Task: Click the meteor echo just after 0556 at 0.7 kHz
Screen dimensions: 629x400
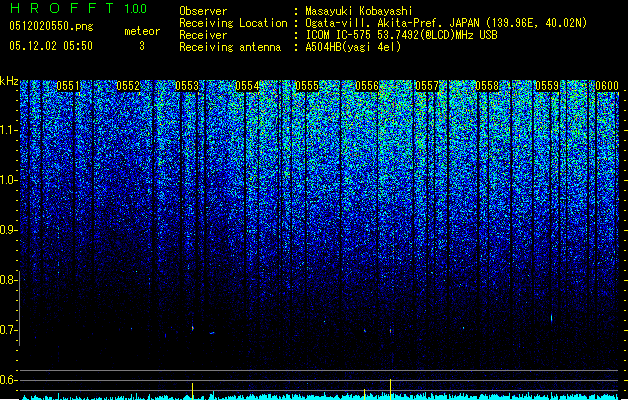Action: pos(390,331)
